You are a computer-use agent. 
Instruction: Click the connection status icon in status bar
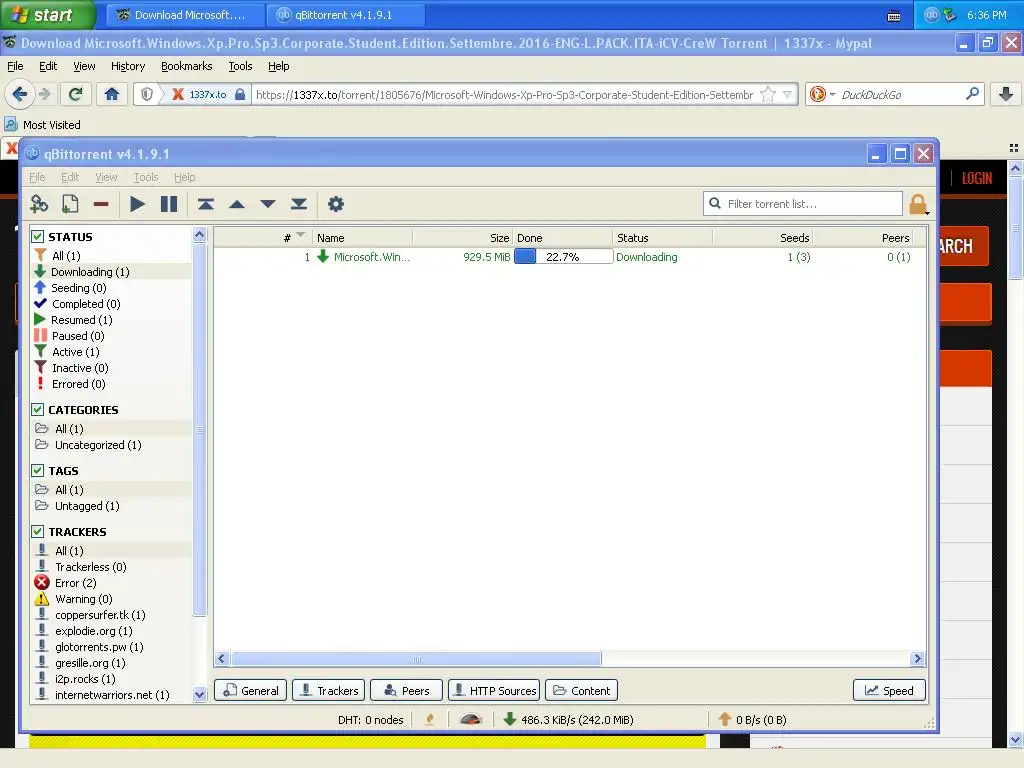[x=430, y=720]
